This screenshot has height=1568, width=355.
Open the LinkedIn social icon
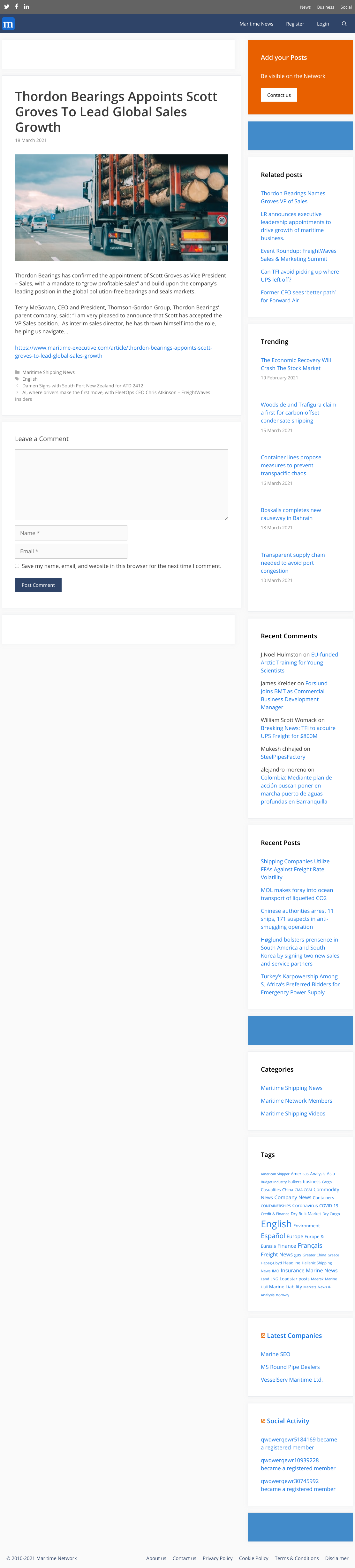pyautogui.click(x=27, y=7)
